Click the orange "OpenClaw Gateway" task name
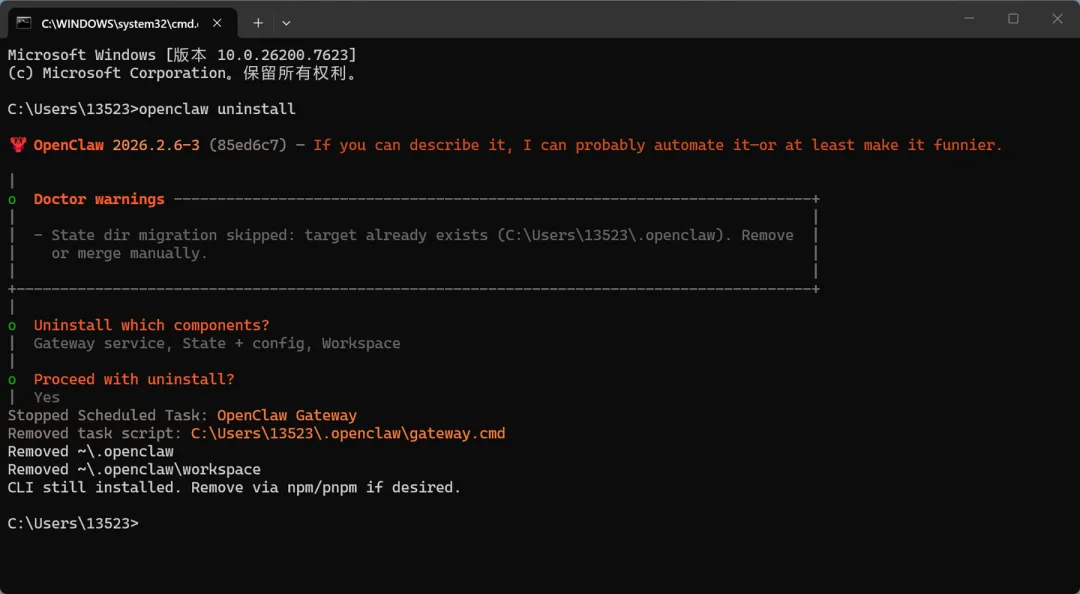Viewport: 1080px width, 594px height. [286, 416]
